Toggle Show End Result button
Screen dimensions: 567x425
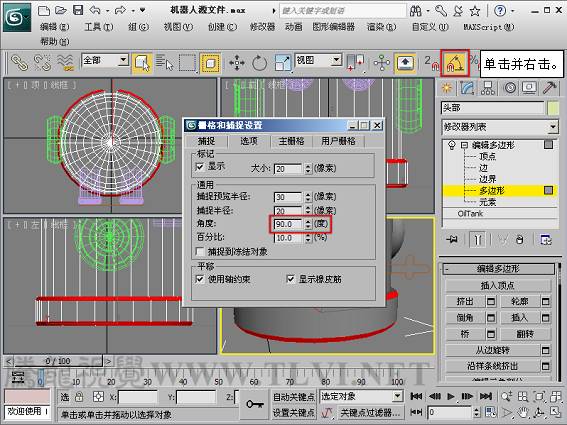477,239
